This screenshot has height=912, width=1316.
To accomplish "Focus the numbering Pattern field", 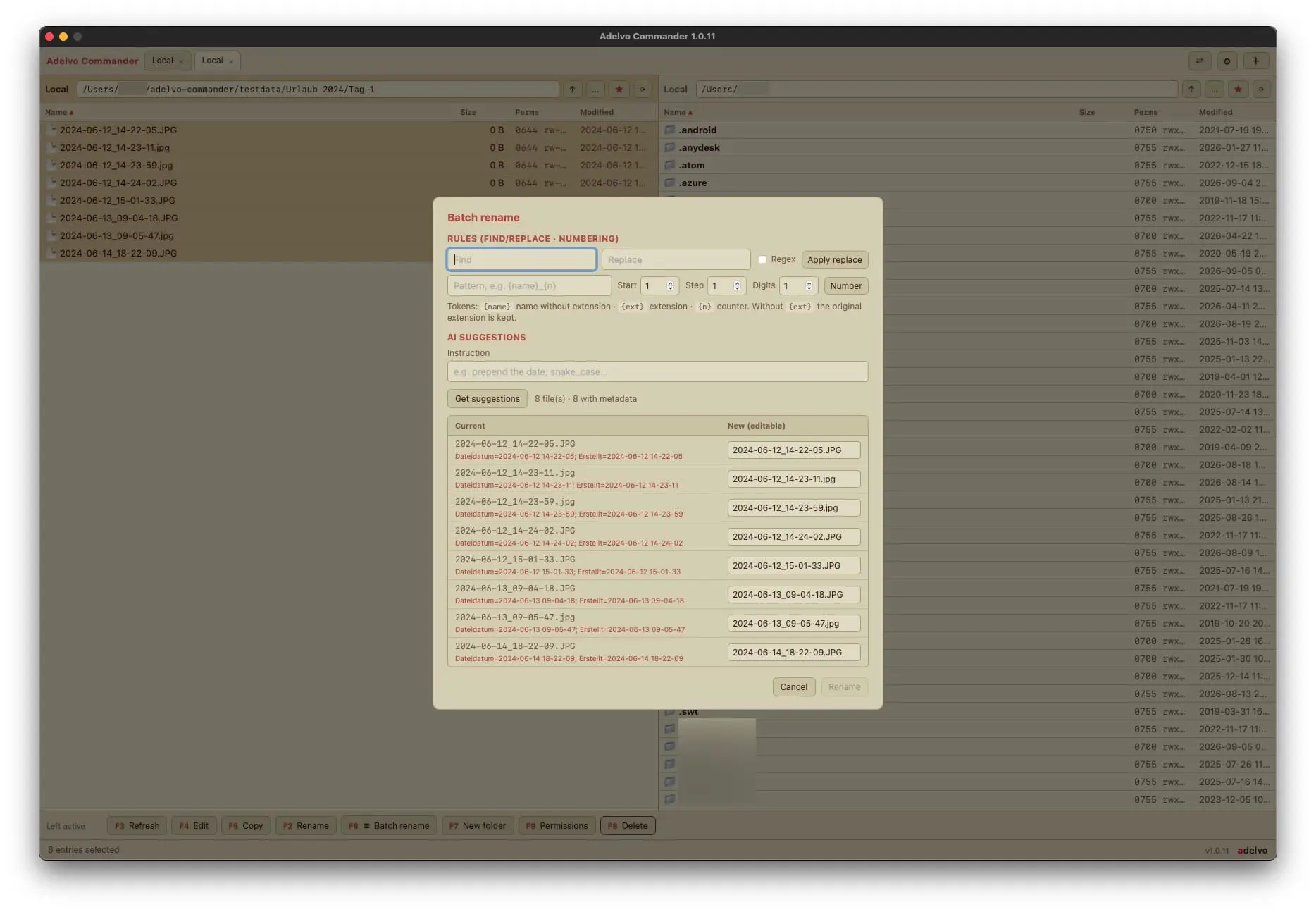I will pyautogui.click(x=529, y=285).
